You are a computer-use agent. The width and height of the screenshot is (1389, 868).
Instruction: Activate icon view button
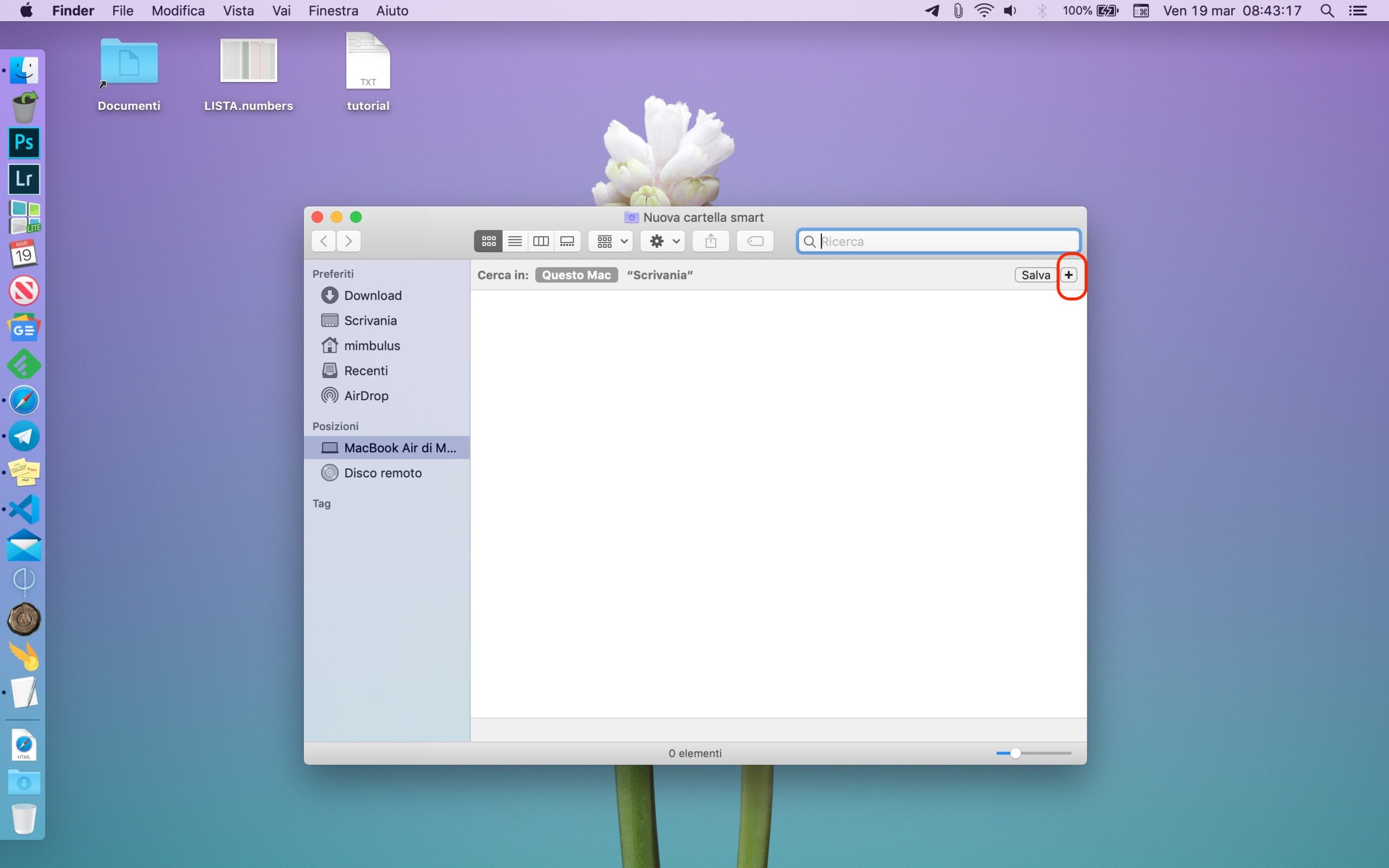[x=488, y=241]
